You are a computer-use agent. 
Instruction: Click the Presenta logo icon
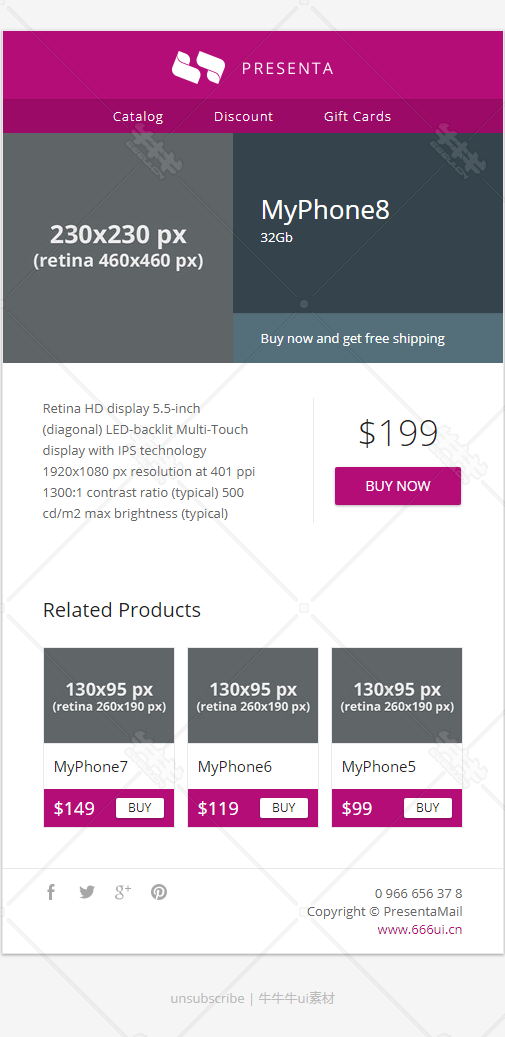(x=198, y=67)
